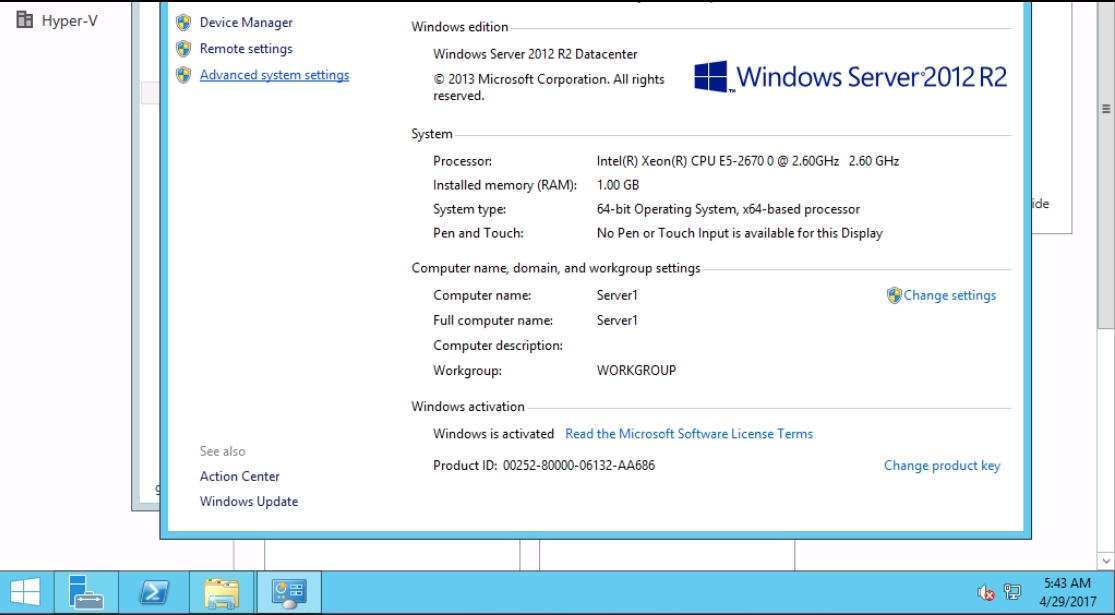
Task: Click the taskbar clock showing 5:43 AM
Action: tap(1068, 592)
